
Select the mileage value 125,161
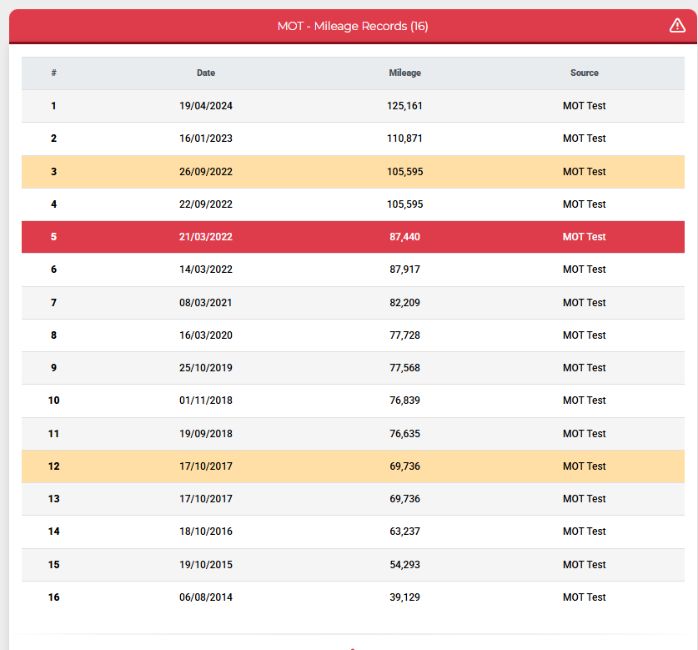pyautogui.click(x=404, y=106)
